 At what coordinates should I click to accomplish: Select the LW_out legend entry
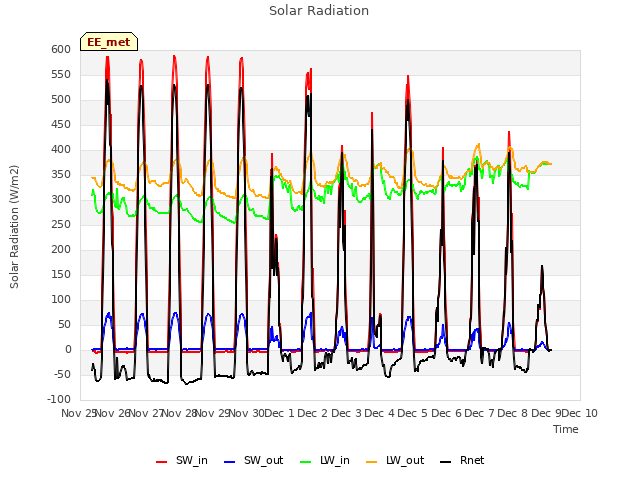[x=395, y=460]
